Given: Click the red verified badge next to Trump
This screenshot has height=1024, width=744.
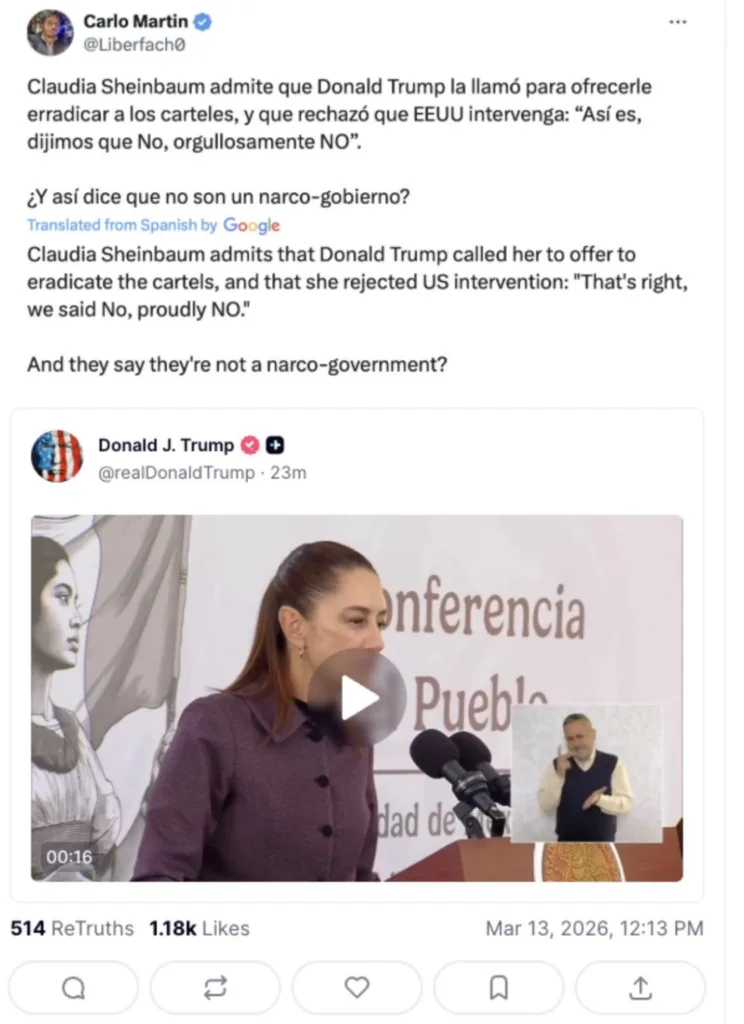Looking at the screenshot, I should (250, 445).
